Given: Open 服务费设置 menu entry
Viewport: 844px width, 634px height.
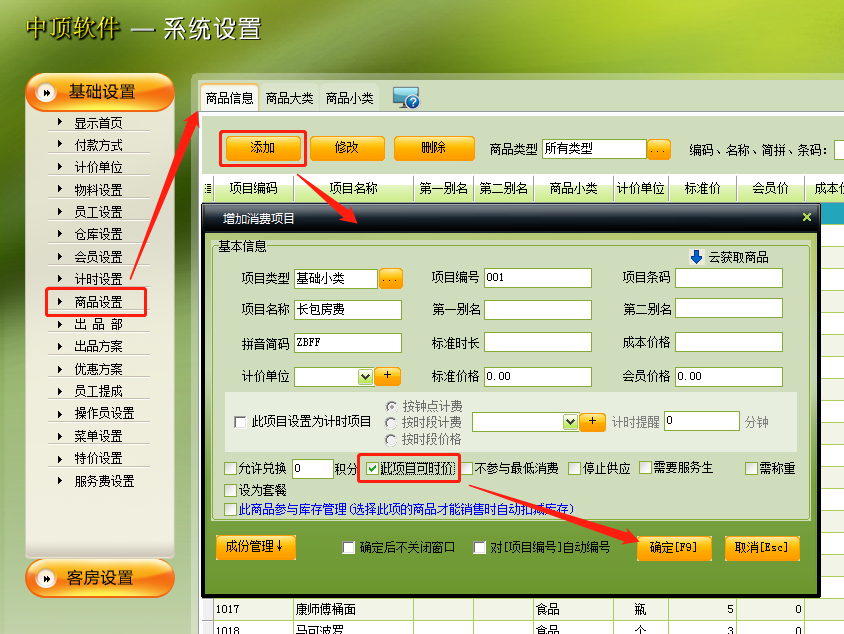Looking at the screenshot, I should [x=104, y=481].
